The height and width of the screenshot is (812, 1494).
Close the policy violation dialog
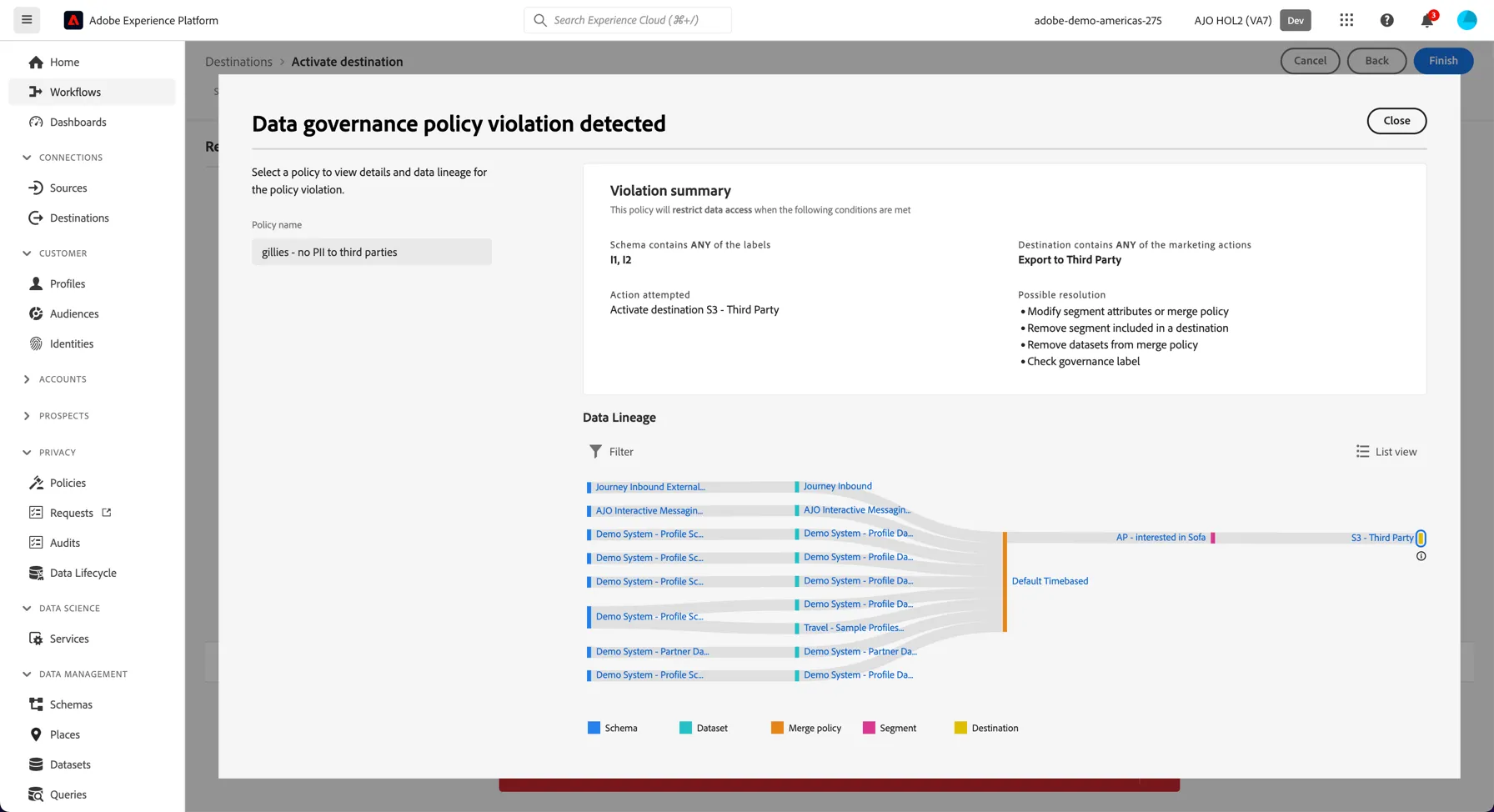(x=1396, y=121)
